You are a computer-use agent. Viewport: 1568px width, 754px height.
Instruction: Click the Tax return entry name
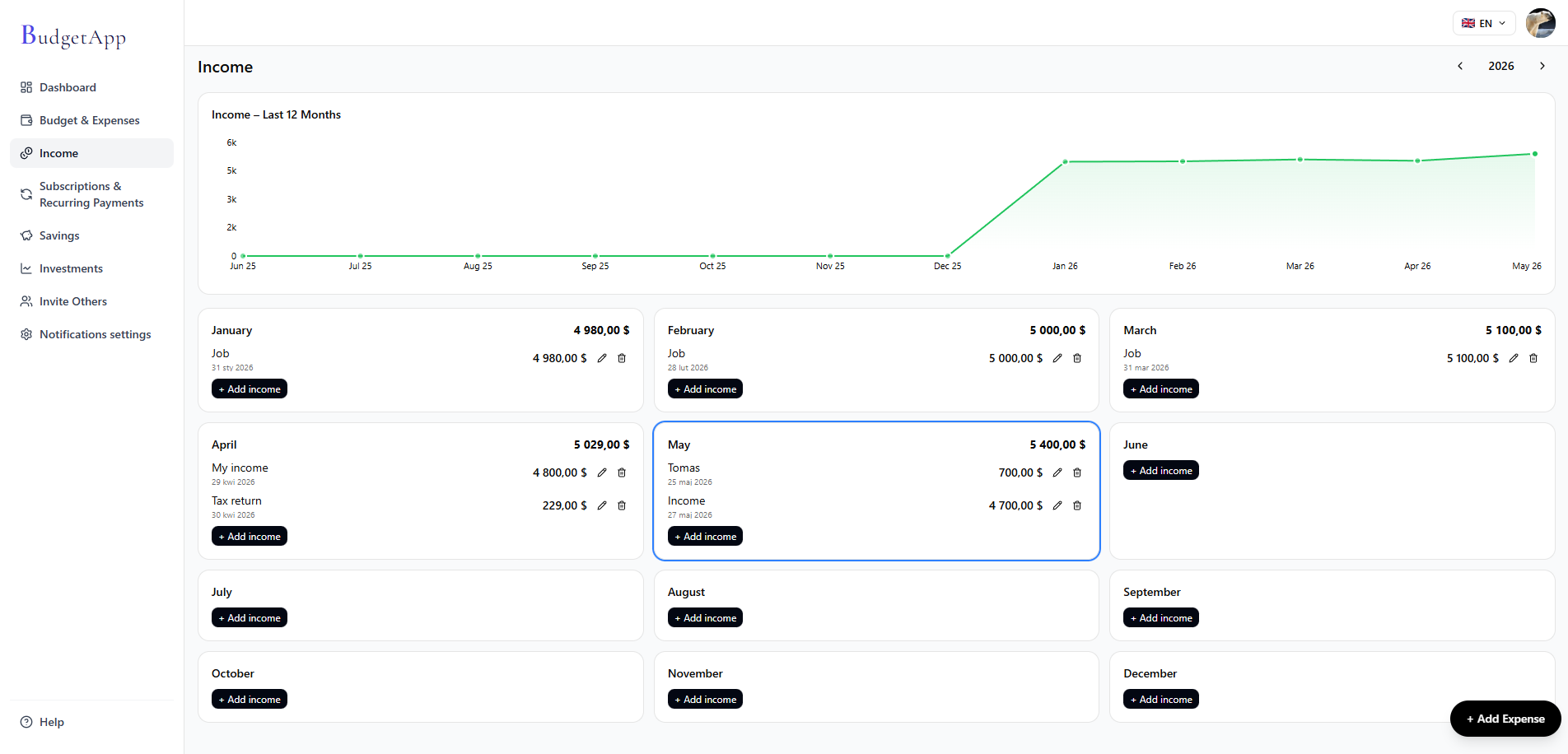coord(236,500)
